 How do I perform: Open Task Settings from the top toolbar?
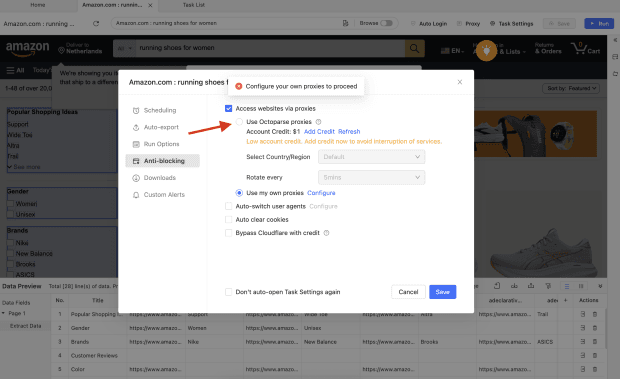tap(512, 24)
